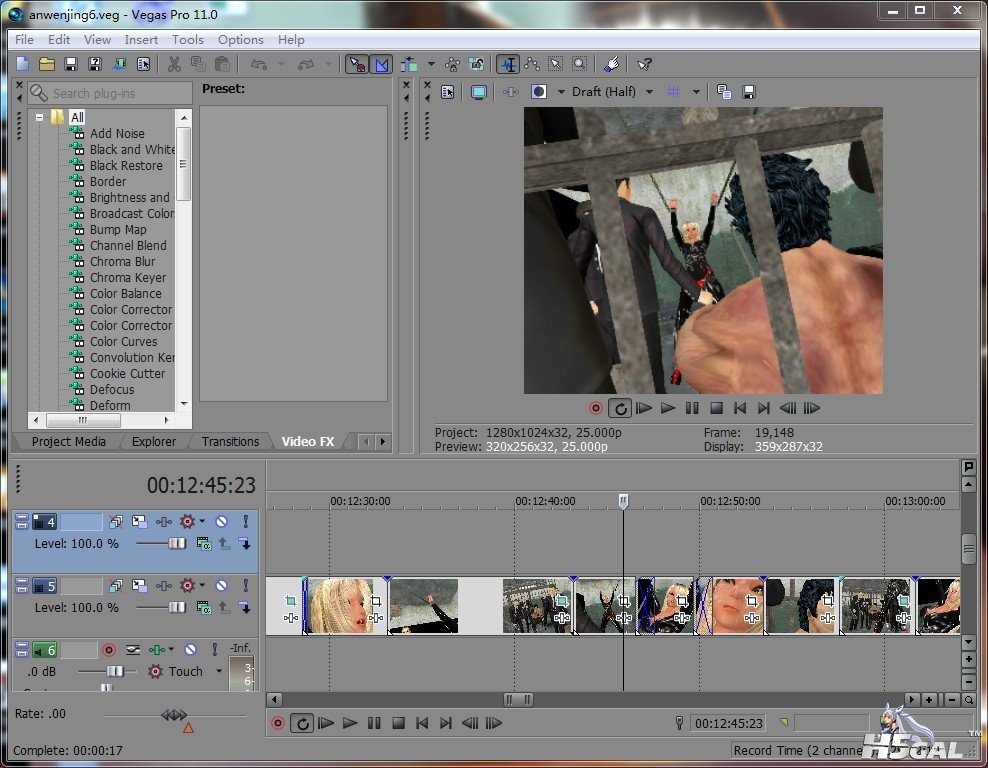The width and height of the screenshot is (988, 768).
Task: Open split screen view dropdown arrow
Action: pos(561,92)
